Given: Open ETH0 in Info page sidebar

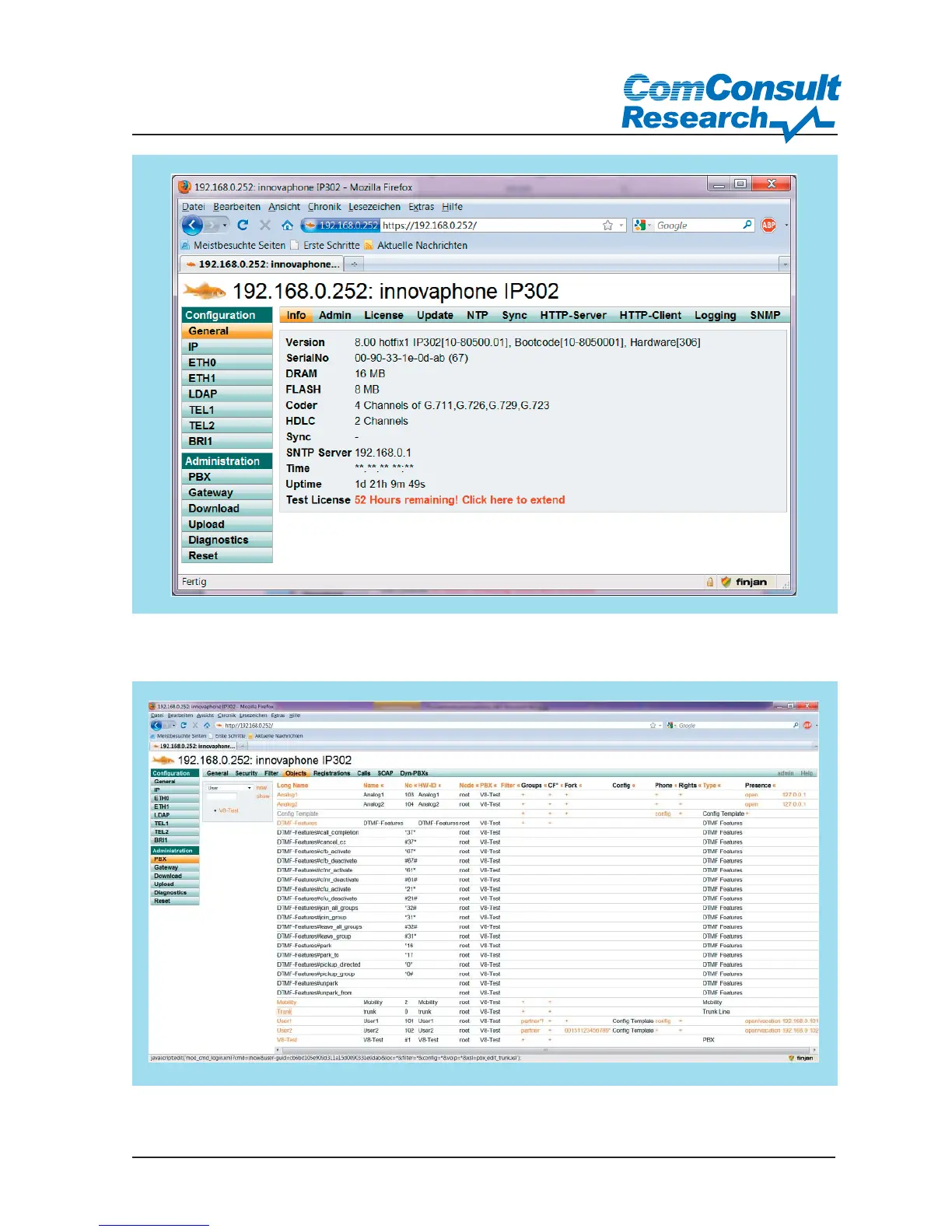Looking at the screenshot, I should click(x=227, y=362).
